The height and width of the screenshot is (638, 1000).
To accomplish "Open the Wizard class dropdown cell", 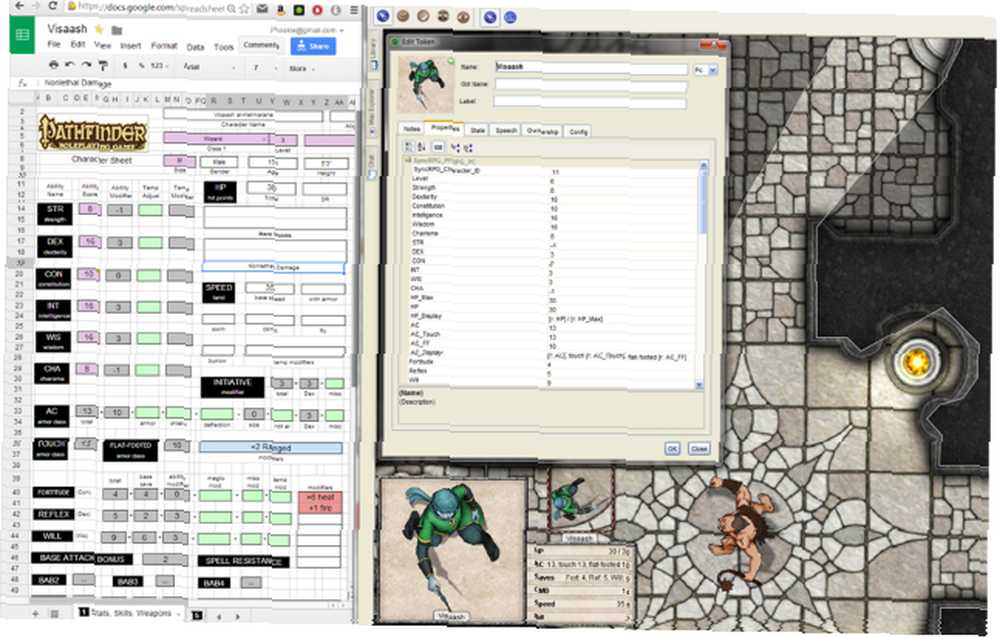I will click(216, 138).
